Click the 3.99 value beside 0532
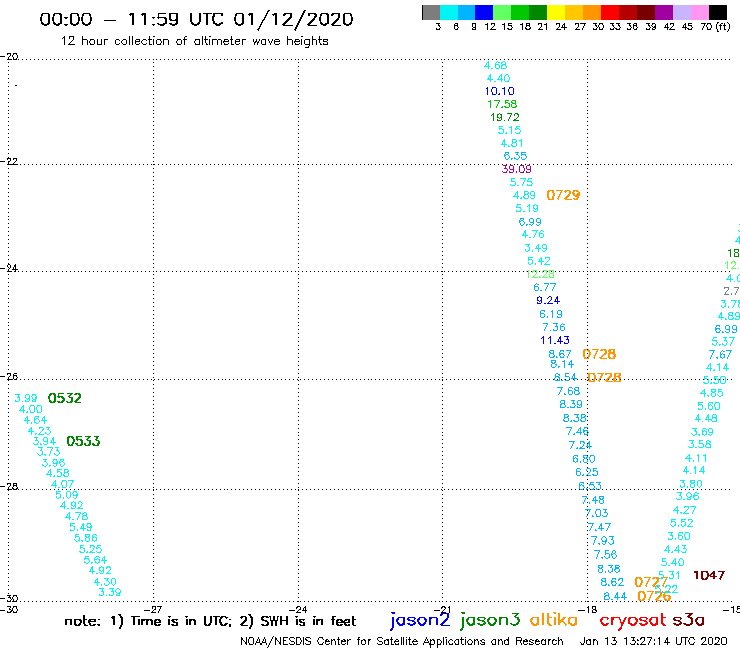Image resolution: width=740 pixels, height=650 pixels. [25, 398]
